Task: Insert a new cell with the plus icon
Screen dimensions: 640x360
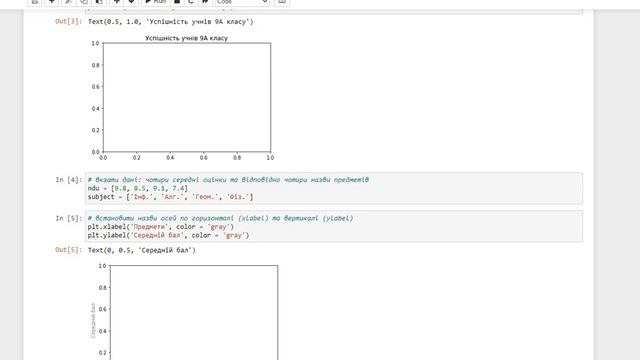Action: click(51, 2)
